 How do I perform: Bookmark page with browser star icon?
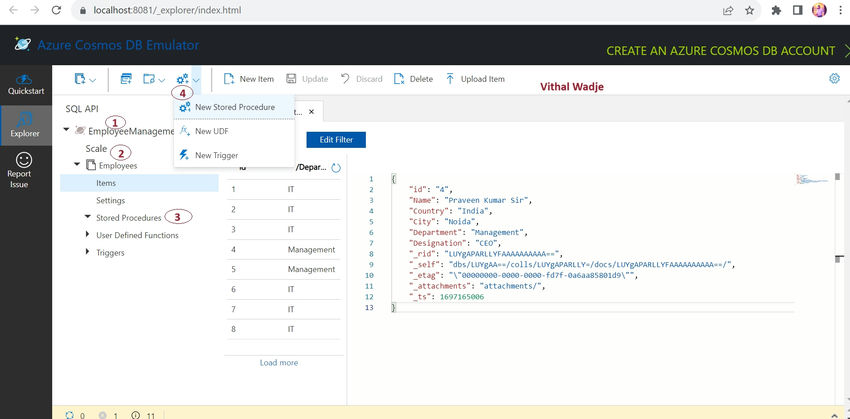click(749, 10)
